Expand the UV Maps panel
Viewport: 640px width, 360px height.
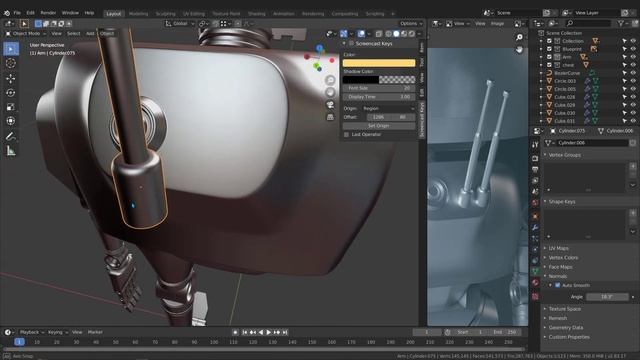point(558,248)
